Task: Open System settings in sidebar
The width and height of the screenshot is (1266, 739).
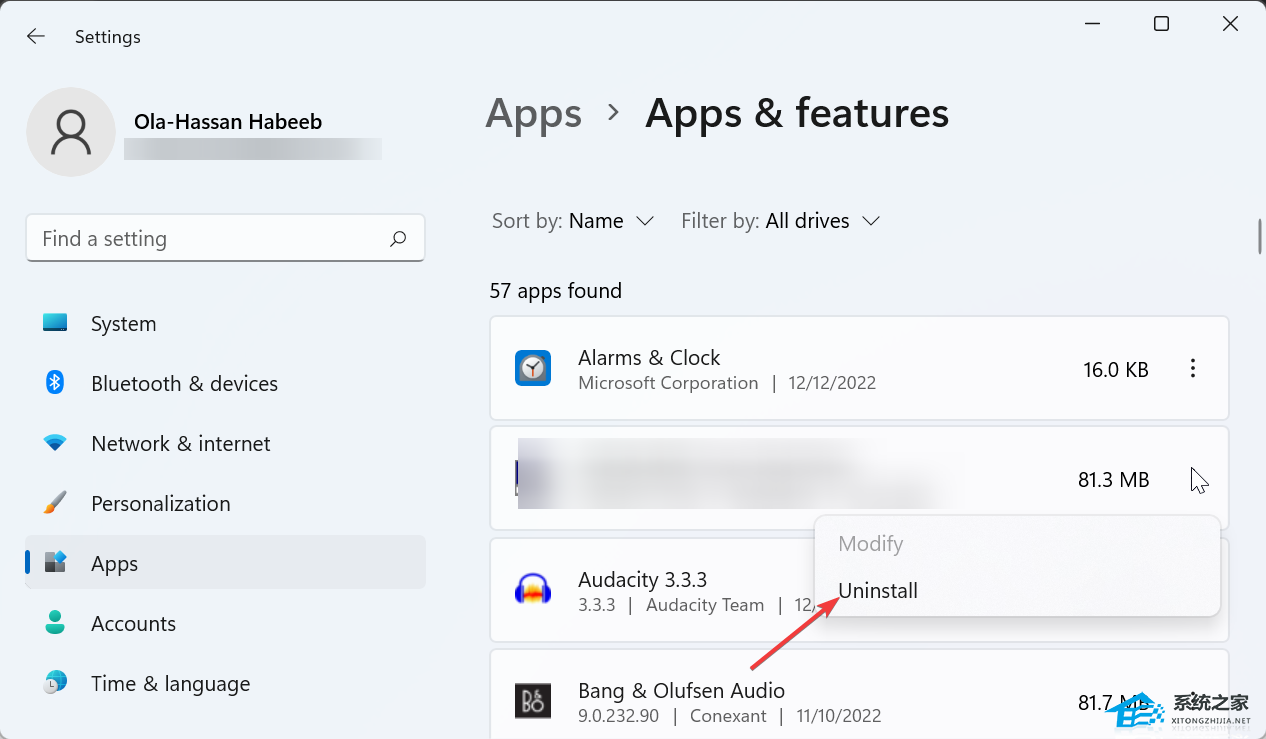Action: 123,324
